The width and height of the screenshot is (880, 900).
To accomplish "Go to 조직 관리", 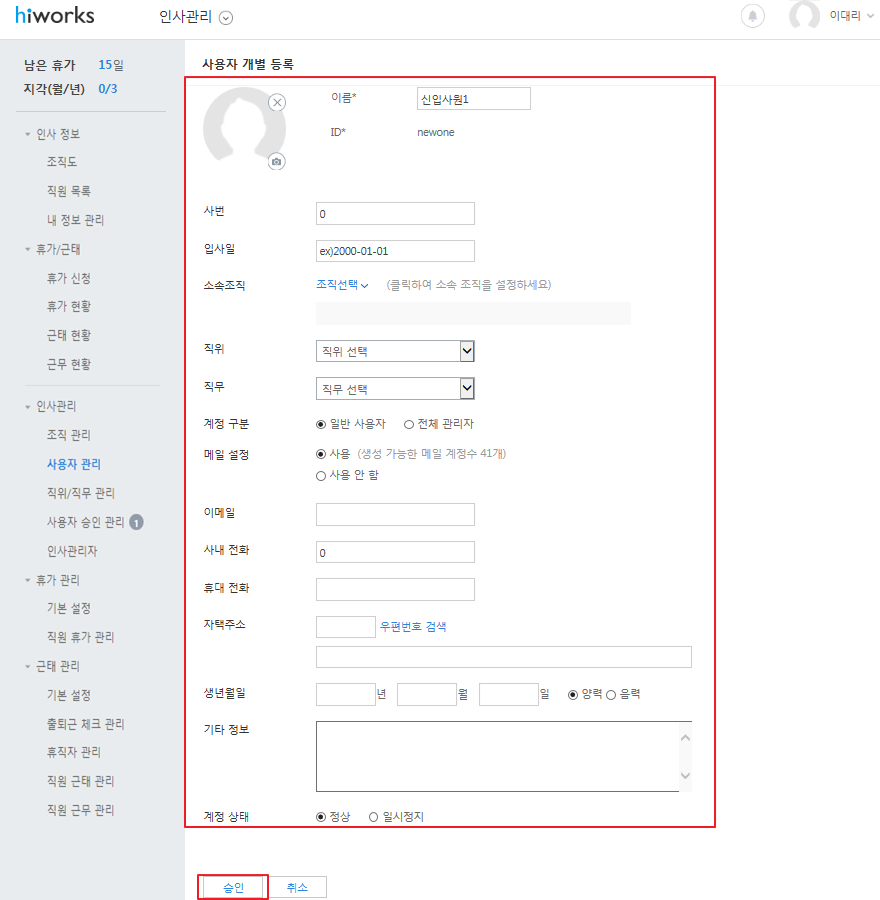I will click(68, 435).
